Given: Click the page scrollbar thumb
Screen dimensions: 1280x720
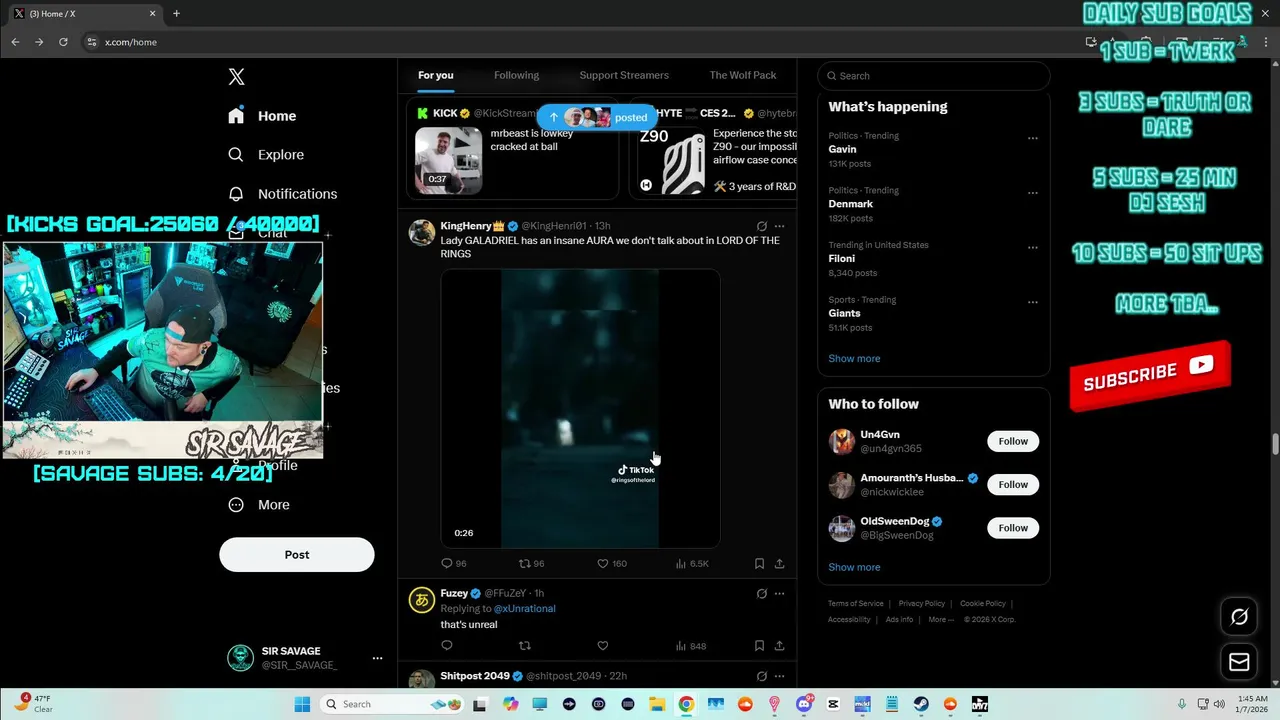Looking at the screenshot, I should coord(1275,444).
